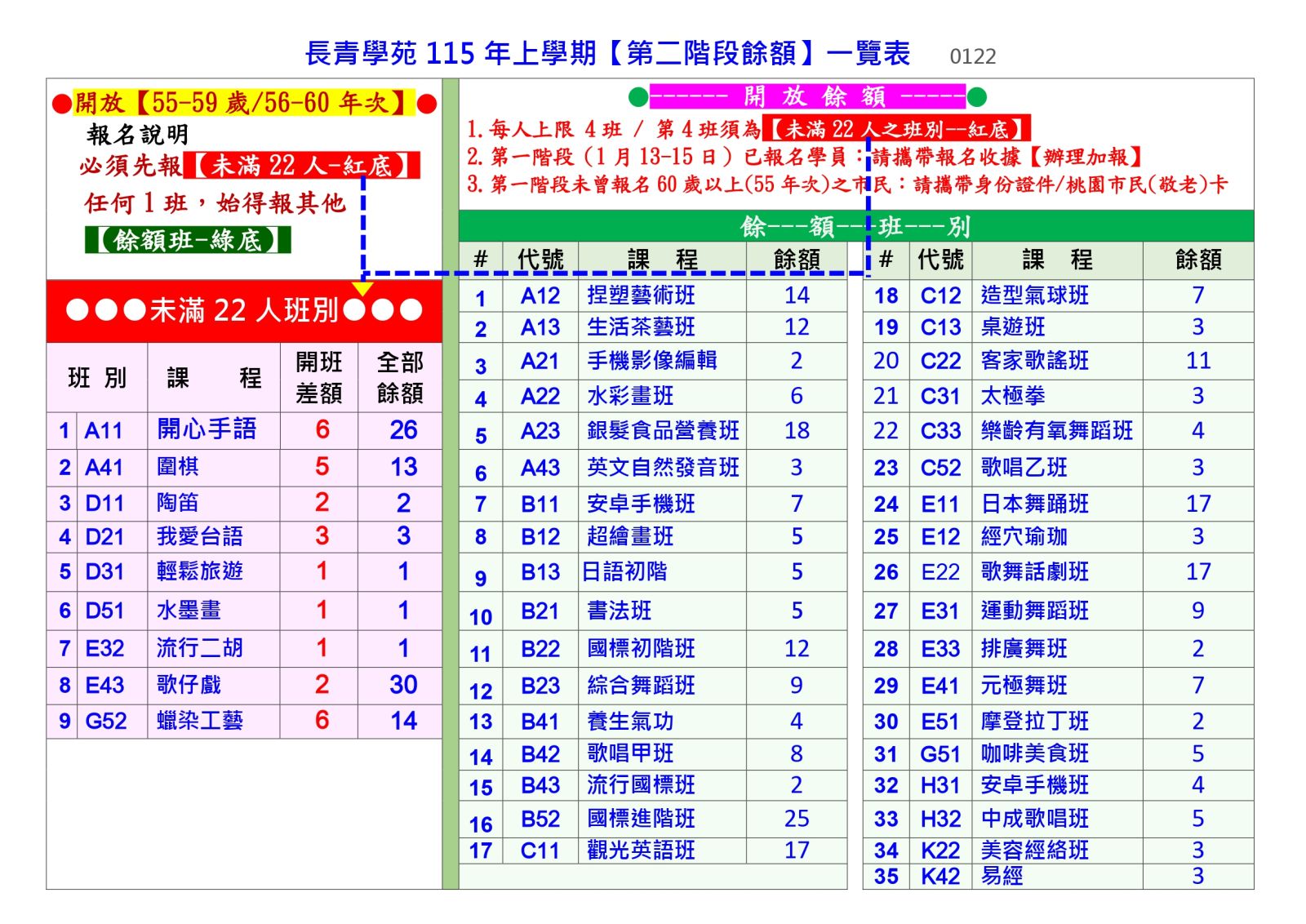Click the document title 長青學苑 115 年上學期
The image size is (1306, 924).
click(x=607, y=54)
